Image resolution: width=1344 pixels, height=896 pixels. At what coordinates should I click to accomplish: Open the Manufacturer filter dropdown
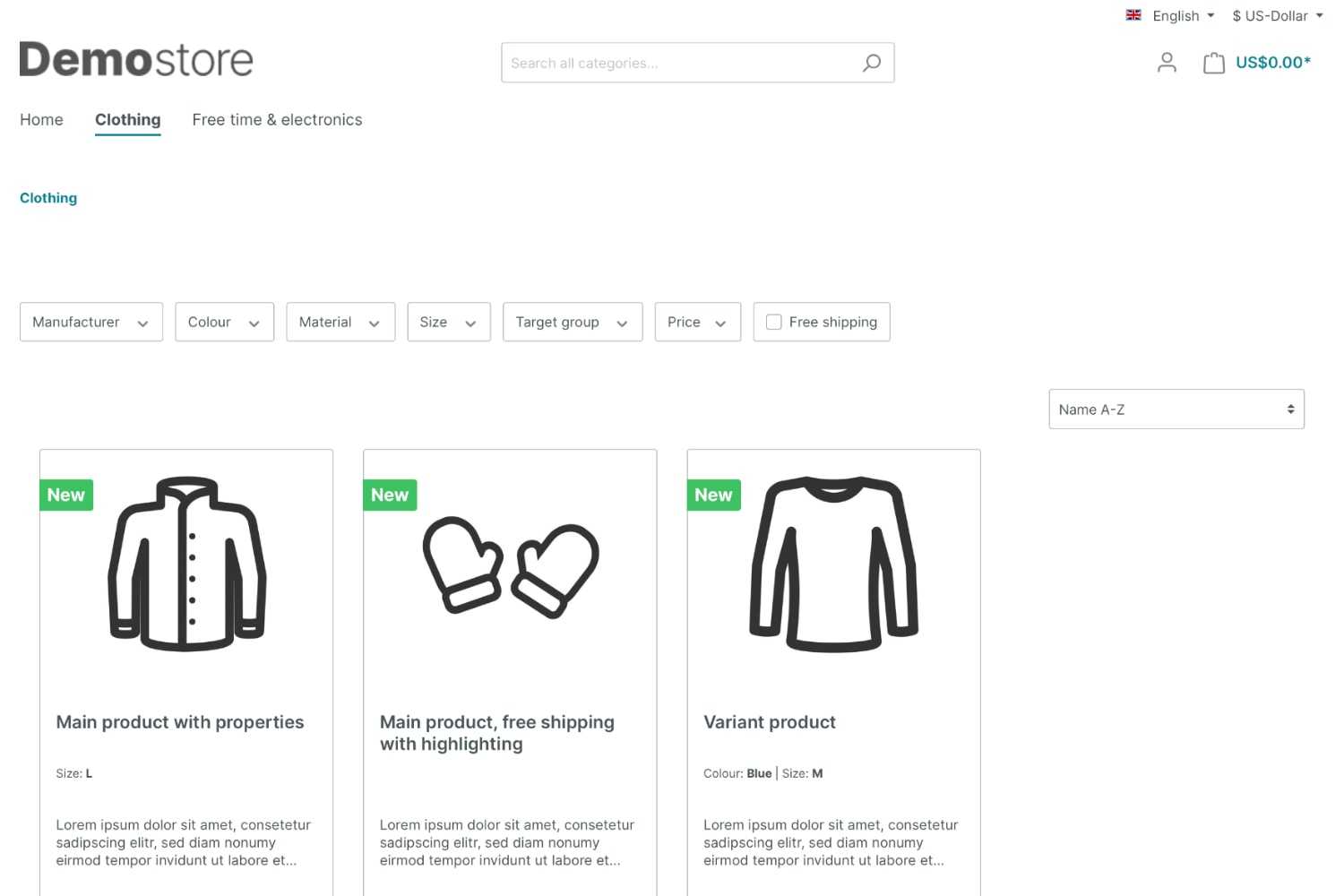tap(90, 322)
